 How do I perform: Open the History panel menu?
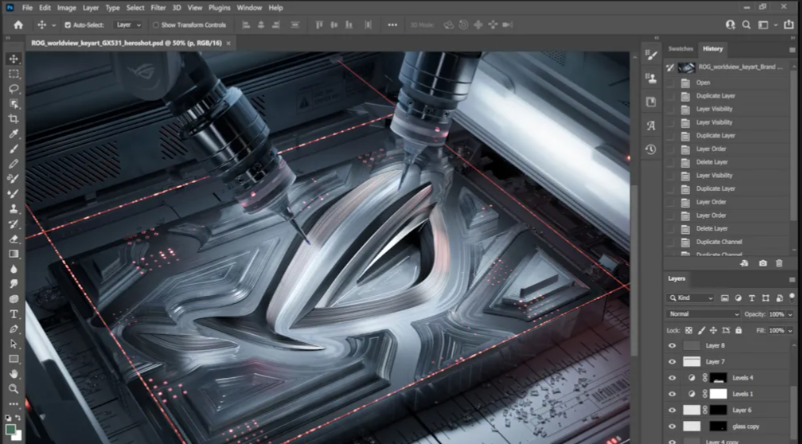click(x=792, y=50)
